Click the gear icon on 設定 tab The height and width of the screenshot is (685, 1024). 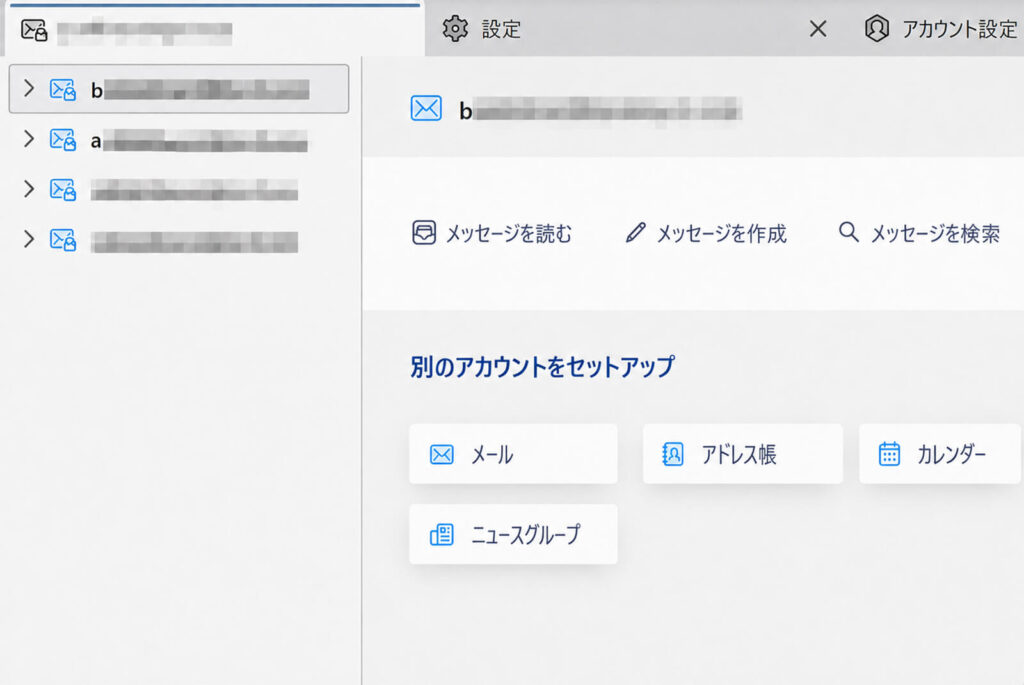(x=455, y=29)
